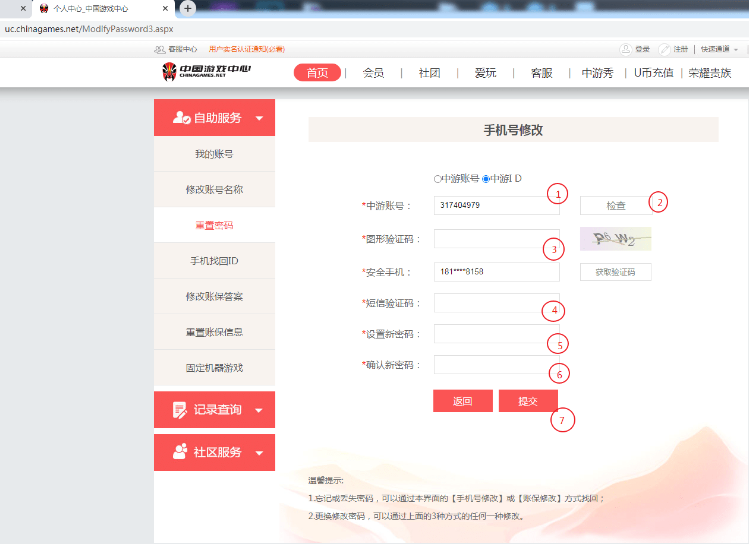The width and height of the screenshot is (750, 544).
Task: Expand the 记录查询 section arrow
Action: pos(260,410)
